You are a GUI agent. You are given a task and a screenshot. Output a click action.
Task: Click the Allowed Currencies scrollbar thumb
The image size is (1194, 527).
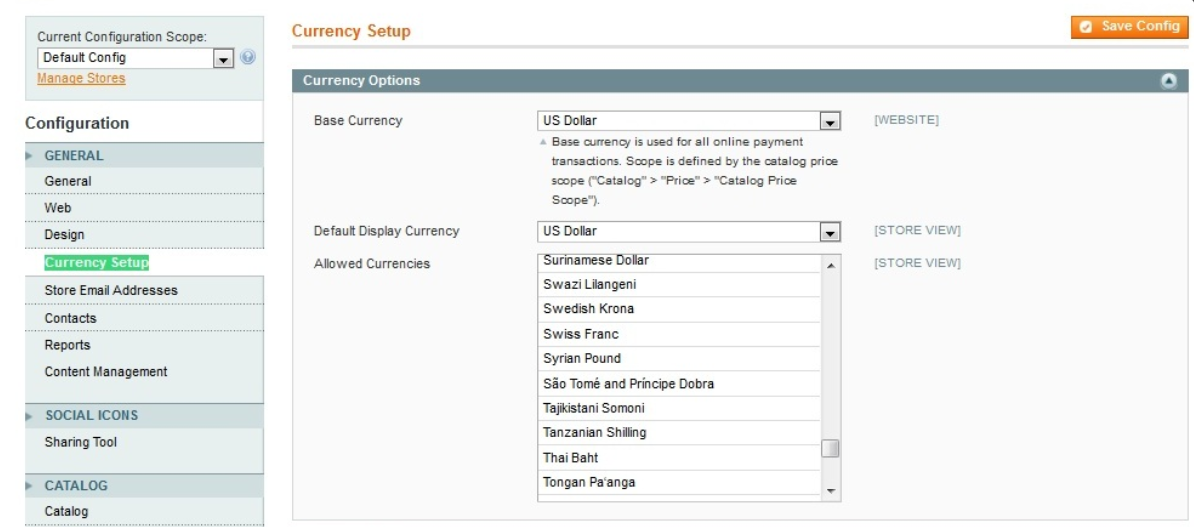830,449
